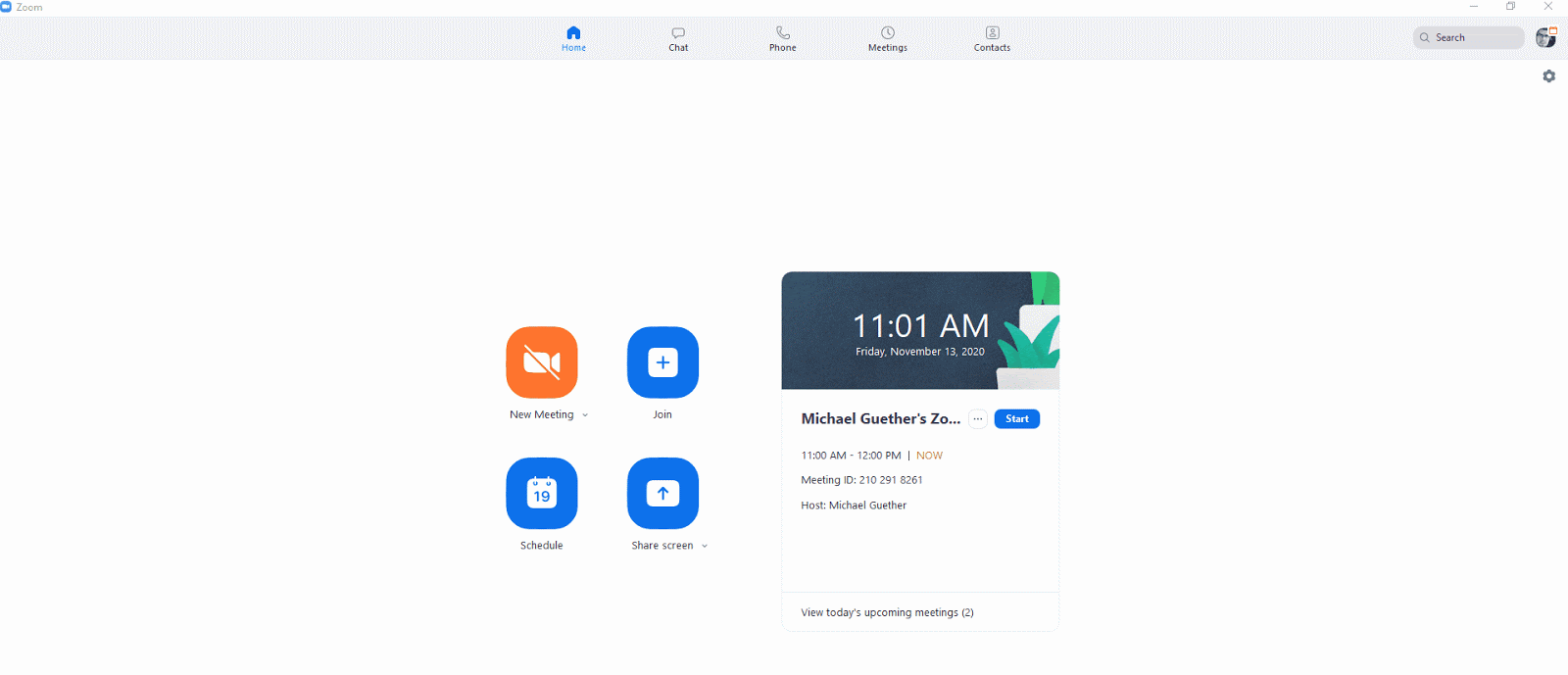This screenshot has height=675, width=1568.
Task: Click the Meeting ID 210 291 8261
Action: click(x=861, y=480)
